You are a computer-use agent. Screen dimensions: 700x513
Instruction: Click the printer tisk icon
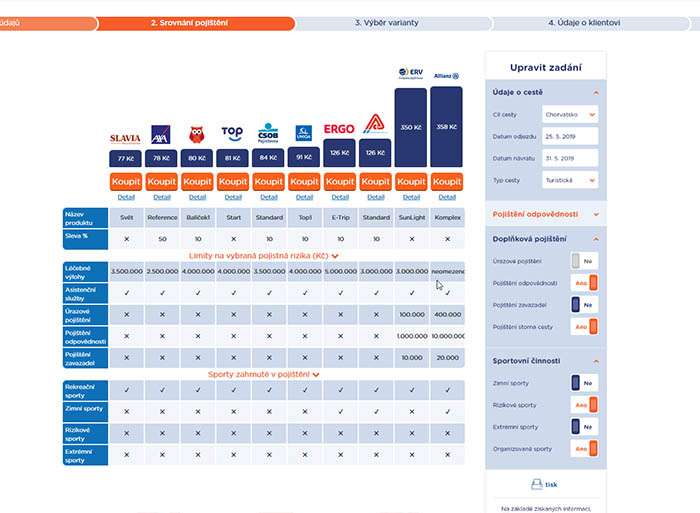537,484
